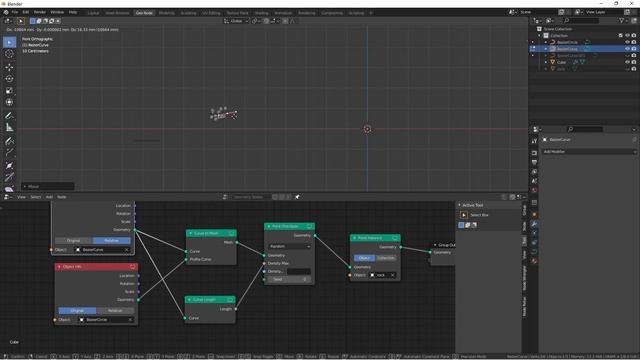Click the 3D cursor at world origin
The height and width of the screenshot is (360, 640).
(367, 129)
